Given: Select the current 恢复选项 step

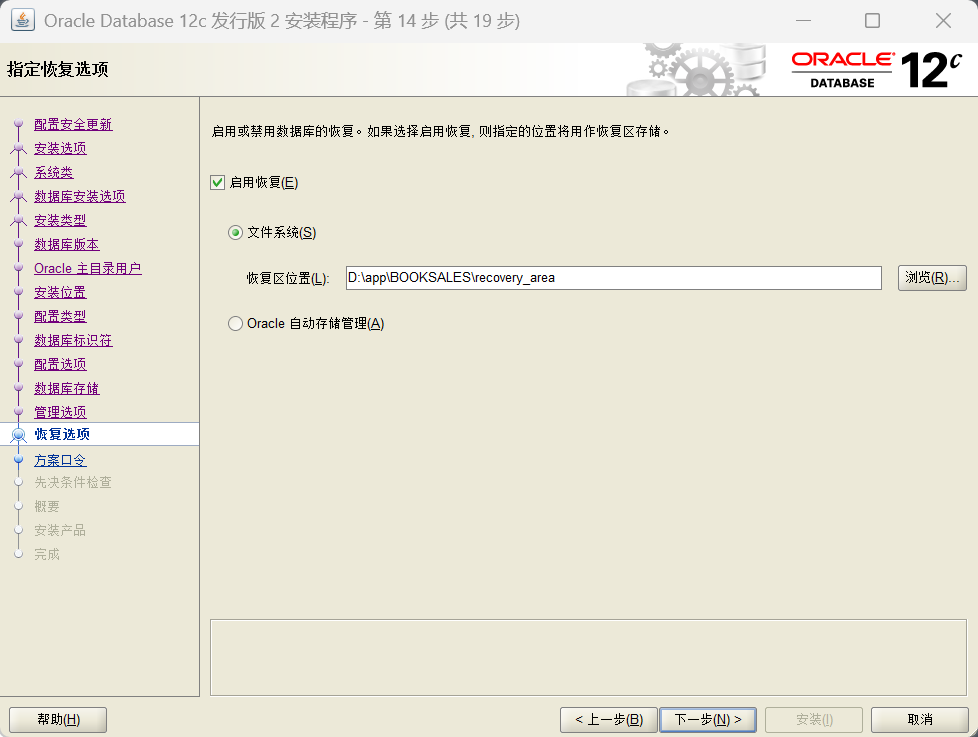Looking at the screenshot, I should click(x=62, y=434).
